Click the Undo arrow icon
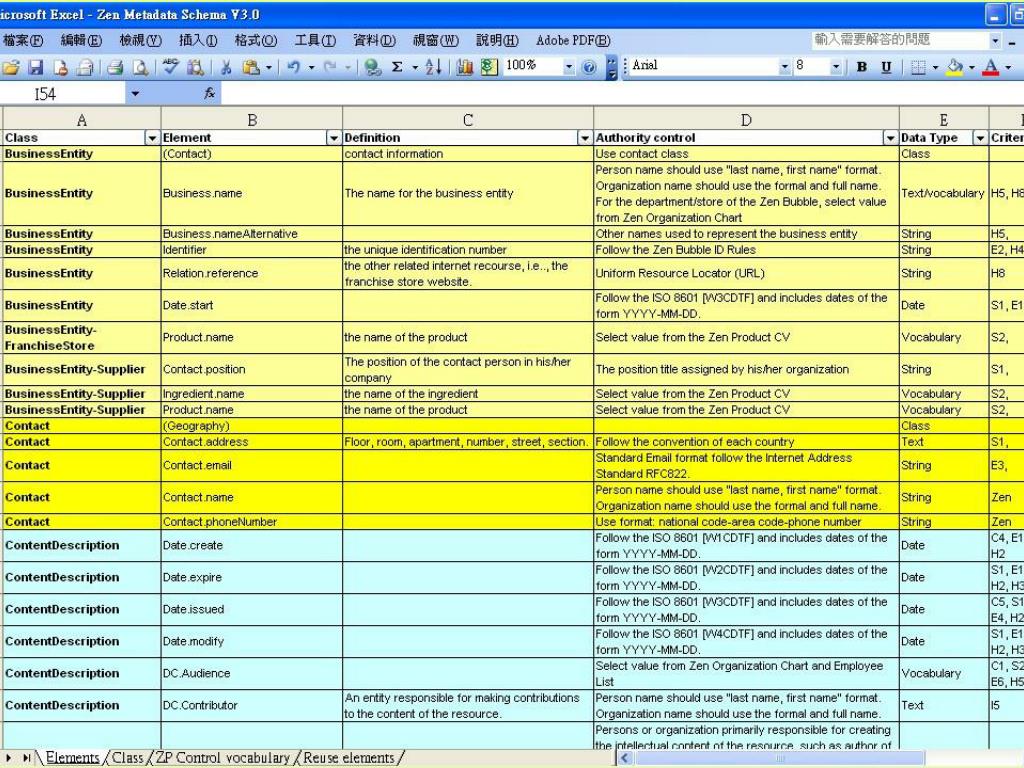This screenshot has height=768, width=1024. coord(294,67)
